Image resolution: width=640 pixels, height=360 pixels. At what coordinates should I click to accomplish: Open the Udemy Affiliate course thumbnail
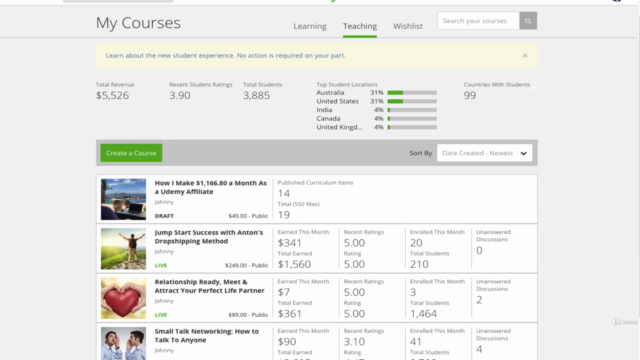pos(123,199)
